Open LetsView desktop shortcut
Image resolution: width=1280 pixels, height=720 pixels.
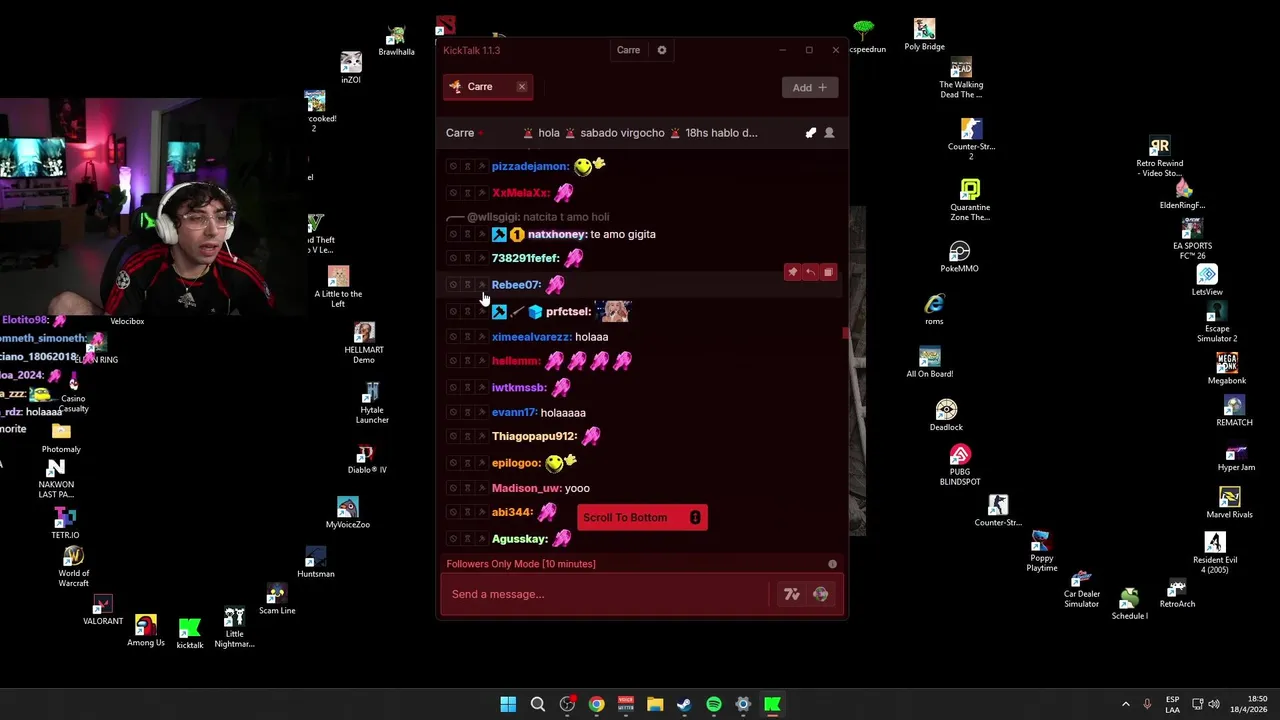(x=1207, y=281)
